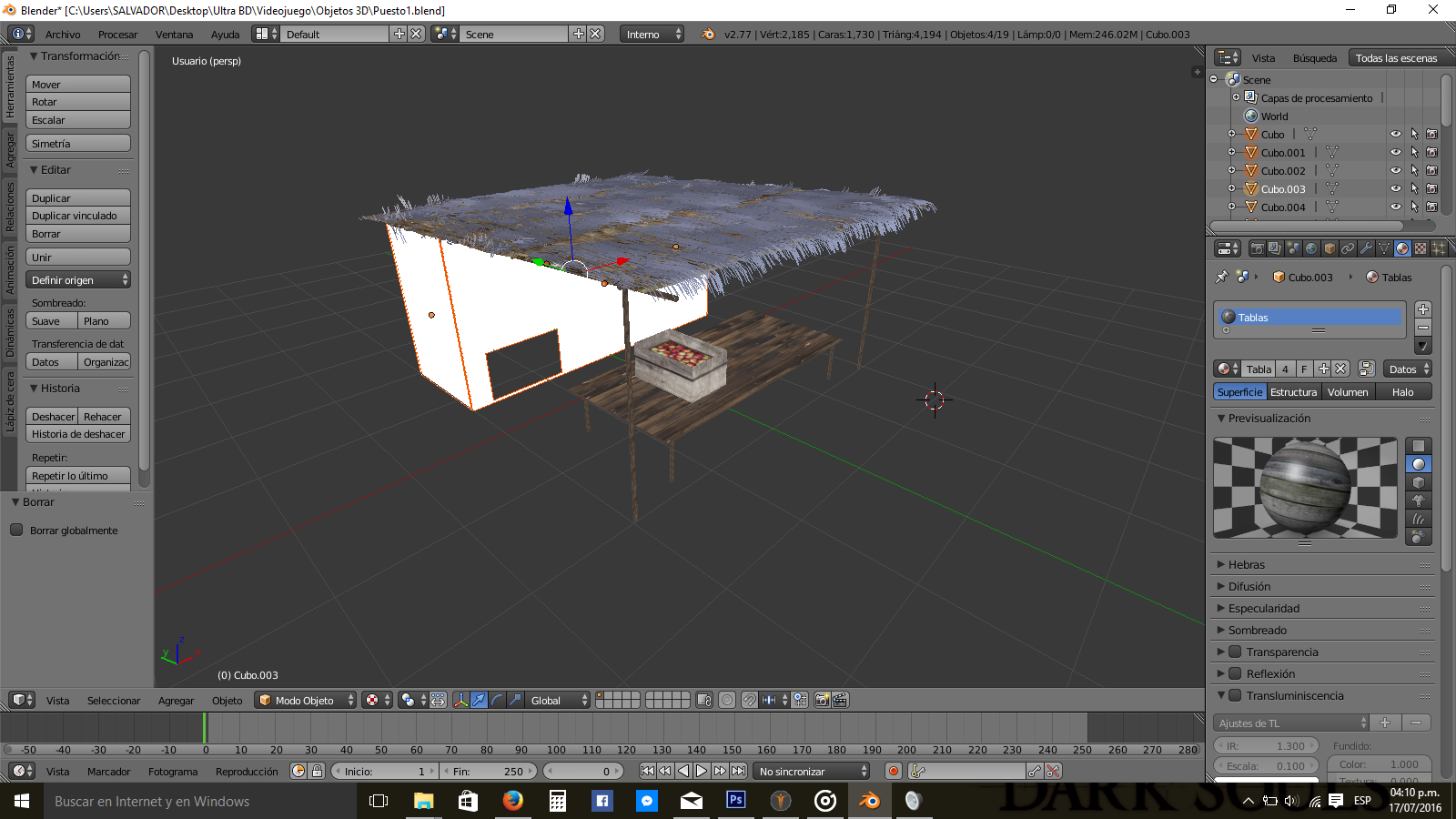Screen dimensions: 1456x819
Task: Open Photoshop from the Windows taskbar
Action: pos(735,801)
